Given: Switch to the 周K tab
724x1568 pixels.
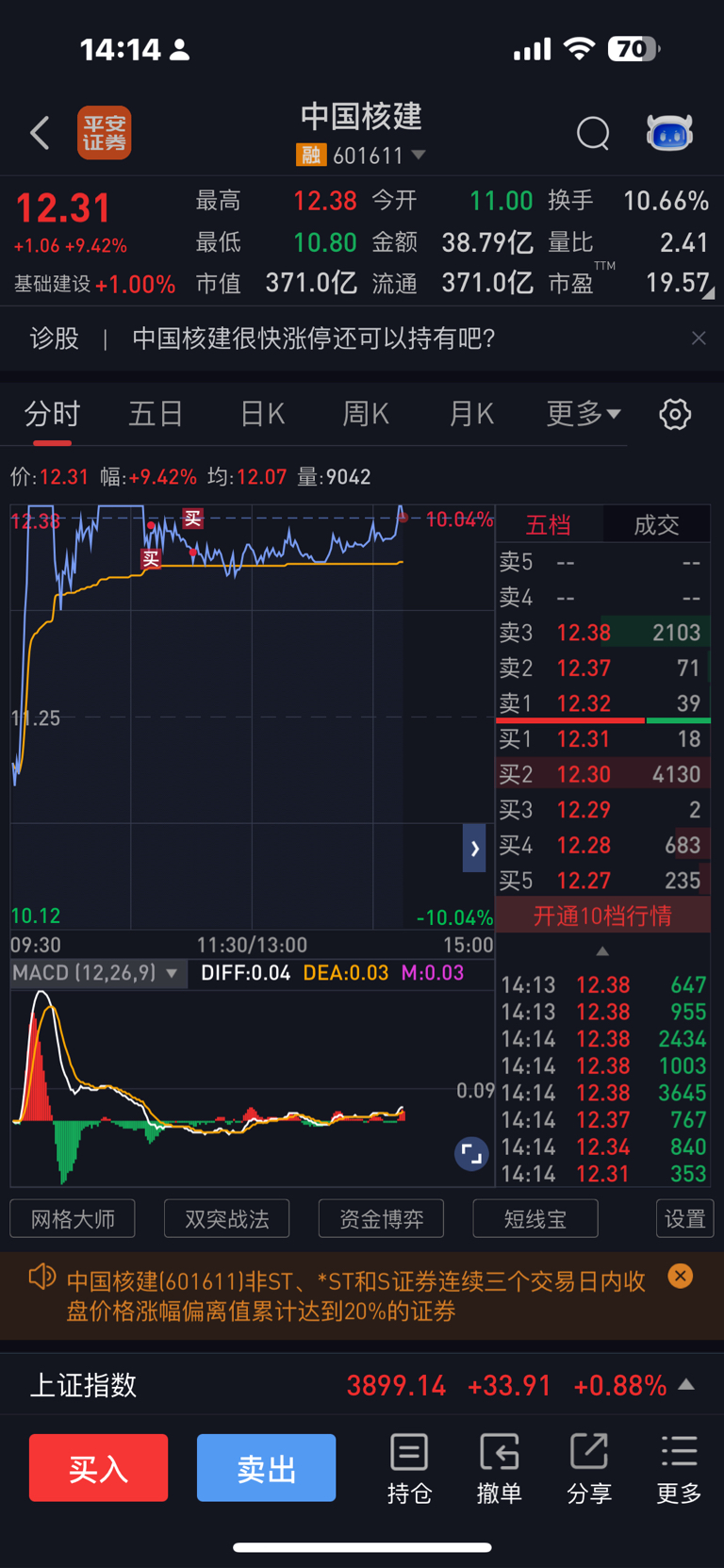Looking at the screenshot, I should coord(366,414).
